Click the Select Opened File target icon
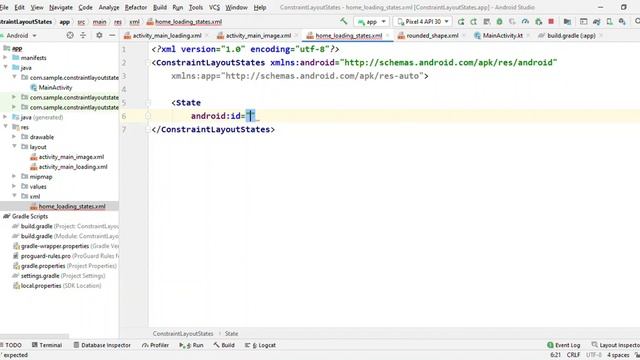This screenshot has width=640, height=360. pos(70,36)
